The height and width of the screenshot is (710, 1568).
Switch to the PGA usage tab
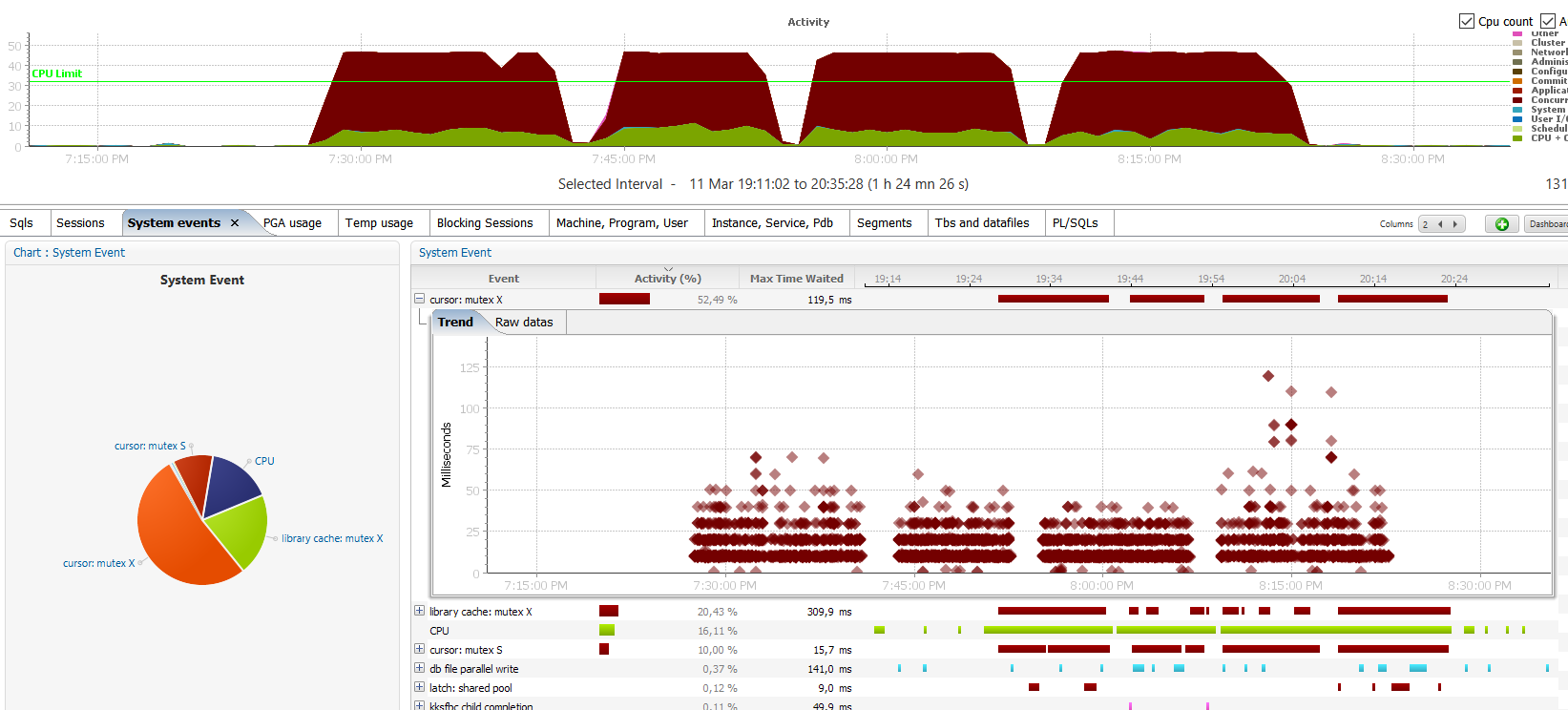tap(292, 223)
